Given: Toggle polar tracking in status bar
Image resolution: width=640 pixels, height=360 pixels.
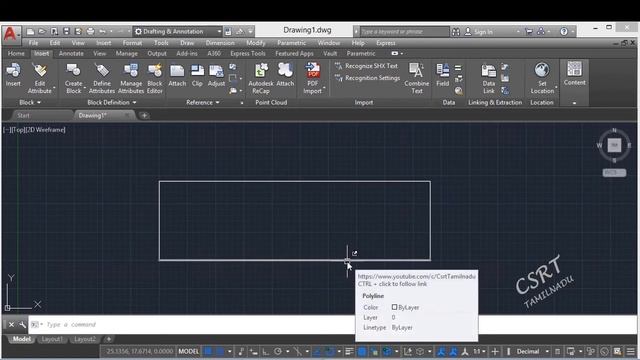Looking at the screenshot, I should pos(278,351).
